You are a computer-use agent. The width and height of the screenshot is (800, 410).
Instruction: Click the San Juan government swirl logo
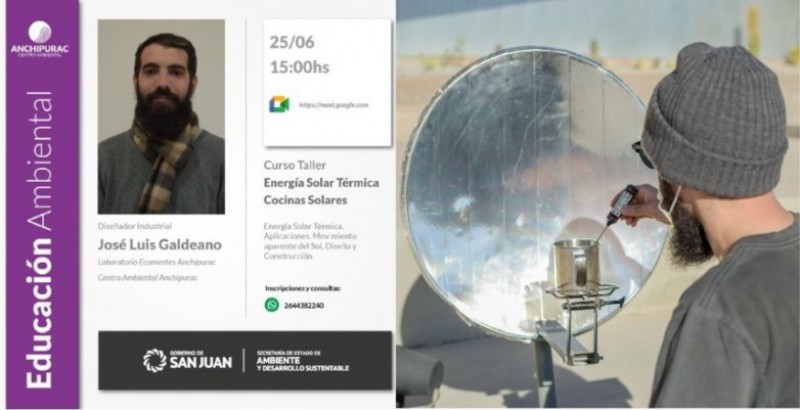point(155,361)
